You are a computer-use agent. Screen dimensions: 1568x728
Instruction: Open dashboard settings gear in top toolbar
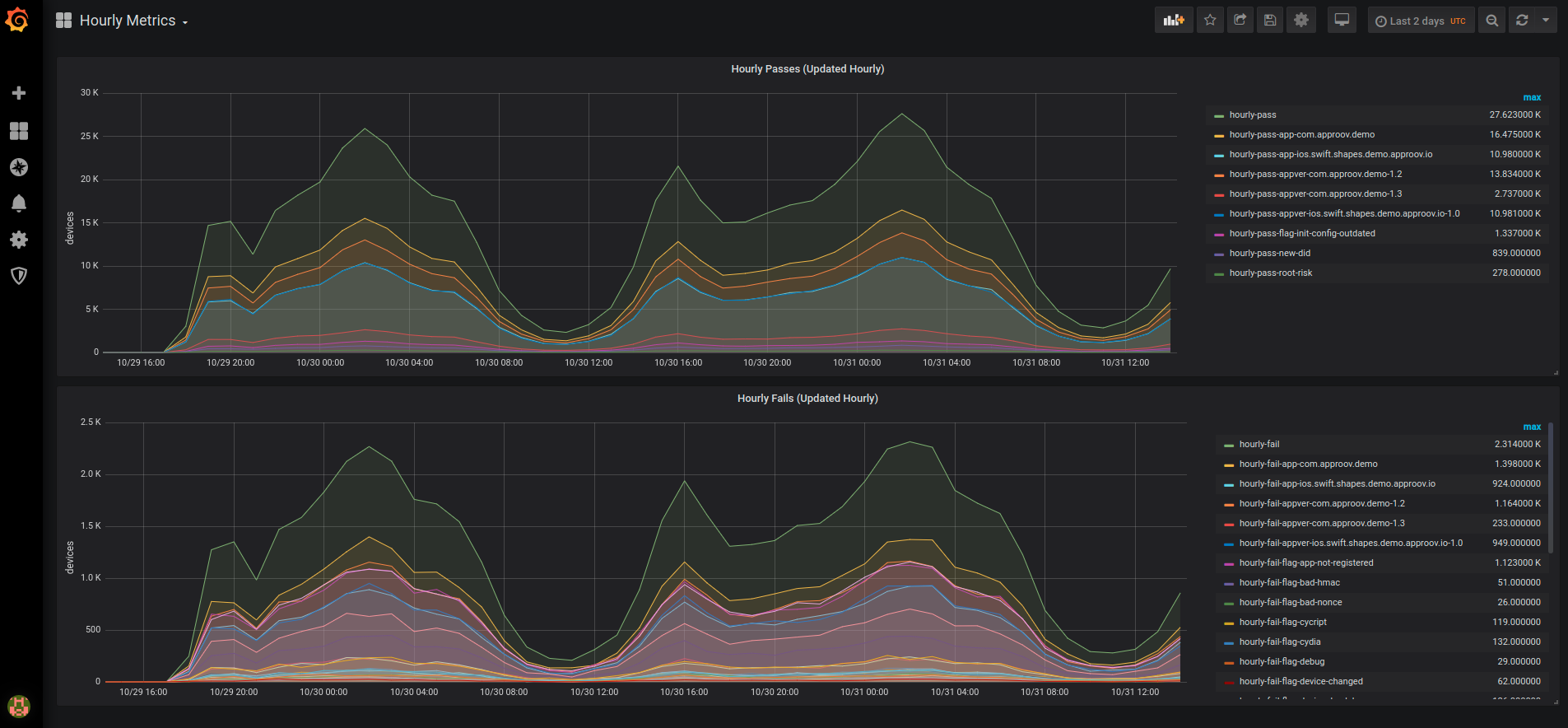(x=1301, y=21)
